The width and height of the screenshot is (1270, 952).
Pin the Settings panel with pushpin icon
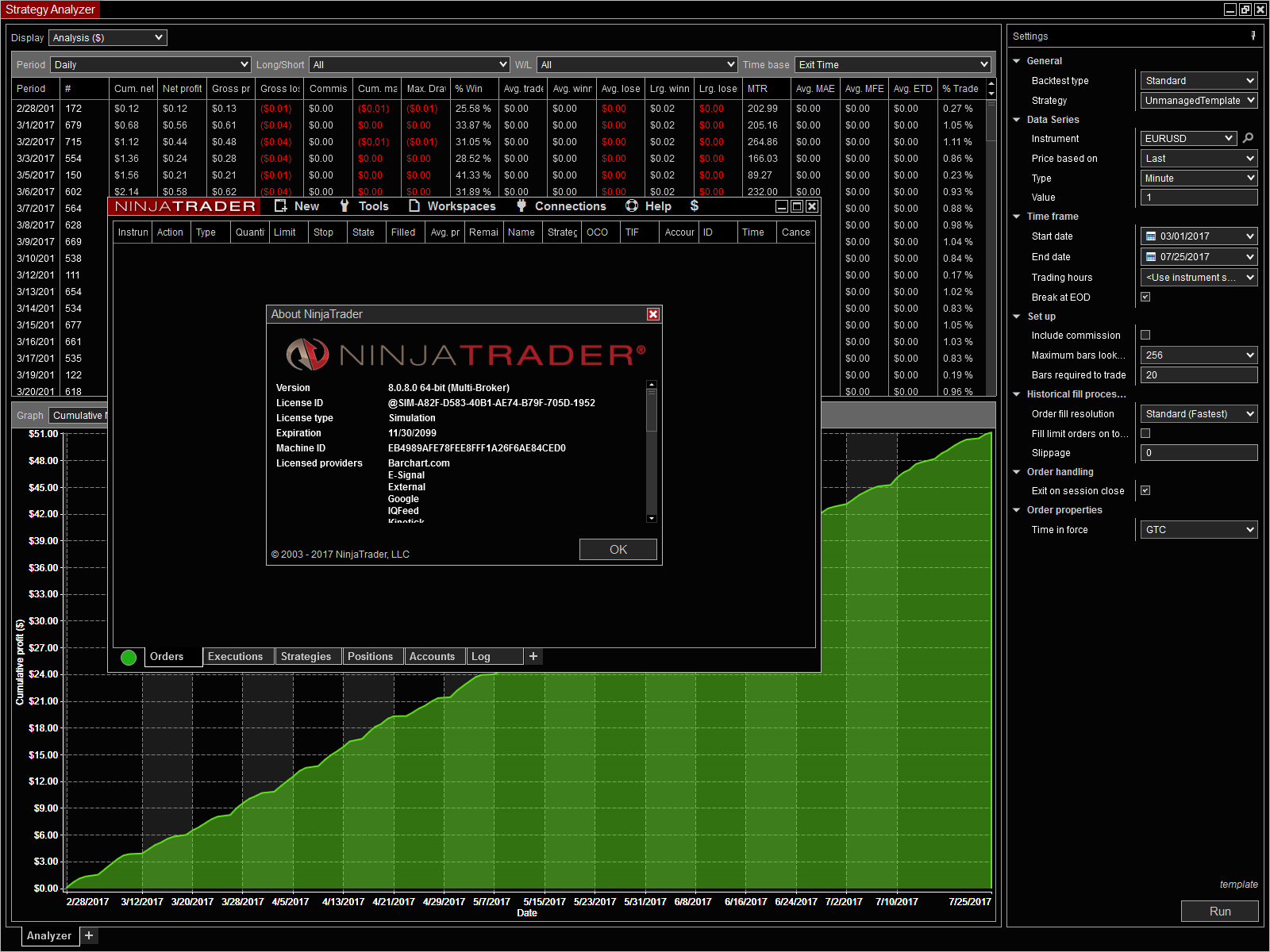click(1253, 36)
